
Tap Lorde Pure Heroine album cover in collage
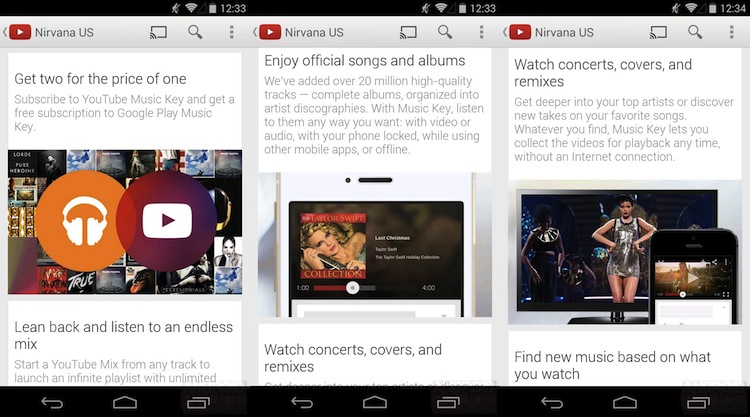click(22, 164)
